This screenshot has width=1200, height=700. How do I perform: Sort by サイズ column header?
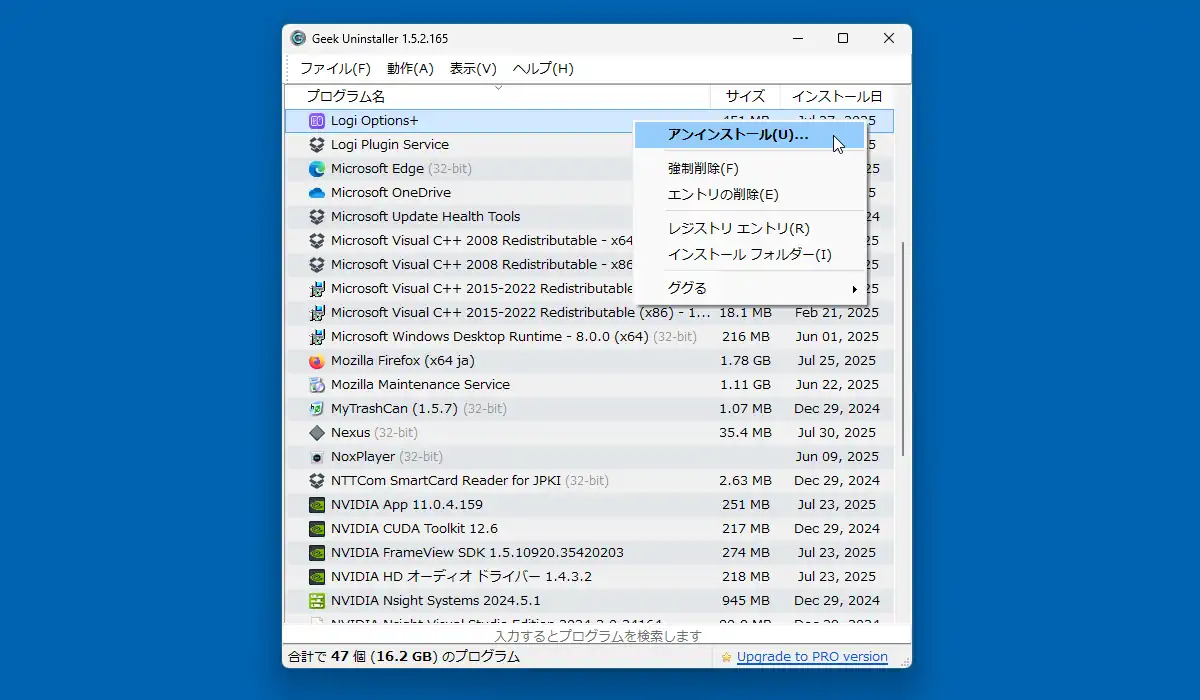[745, 97]
